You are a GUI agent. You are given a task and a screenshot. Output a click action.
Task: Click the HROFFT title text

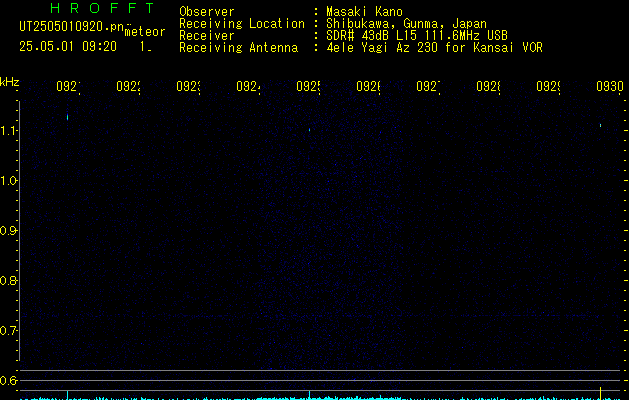pyautogui.click(x=102, y=8)
